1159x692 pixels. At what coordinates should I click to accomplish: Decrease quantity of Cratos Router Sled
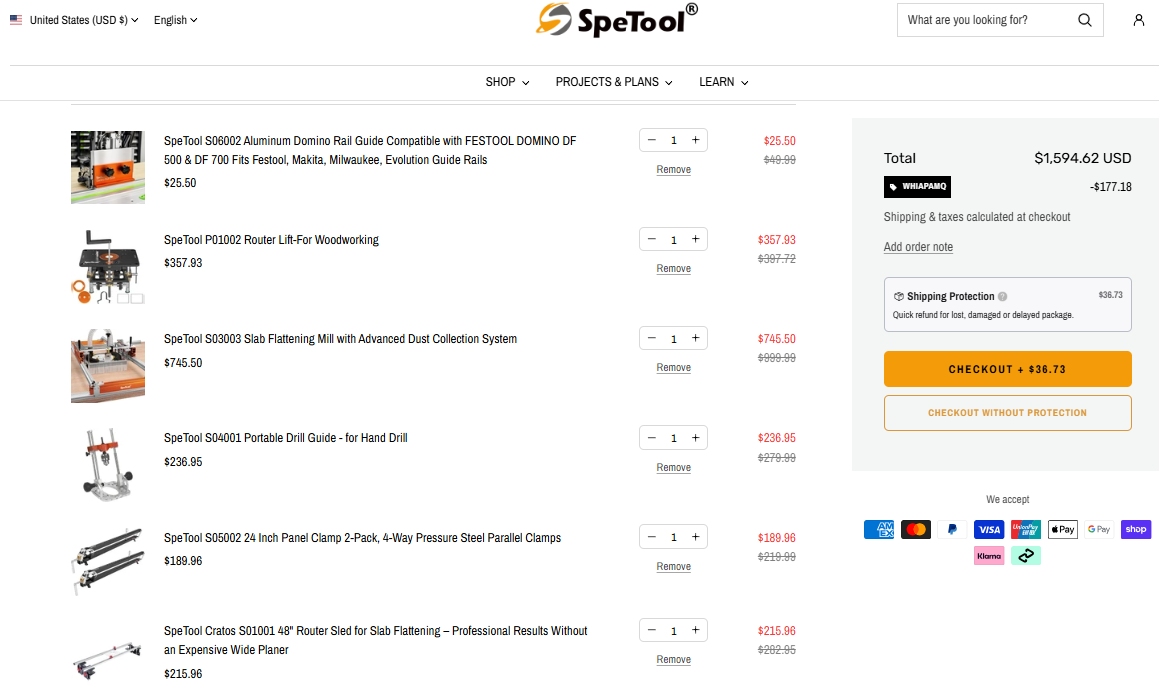(x=651, y=630)
